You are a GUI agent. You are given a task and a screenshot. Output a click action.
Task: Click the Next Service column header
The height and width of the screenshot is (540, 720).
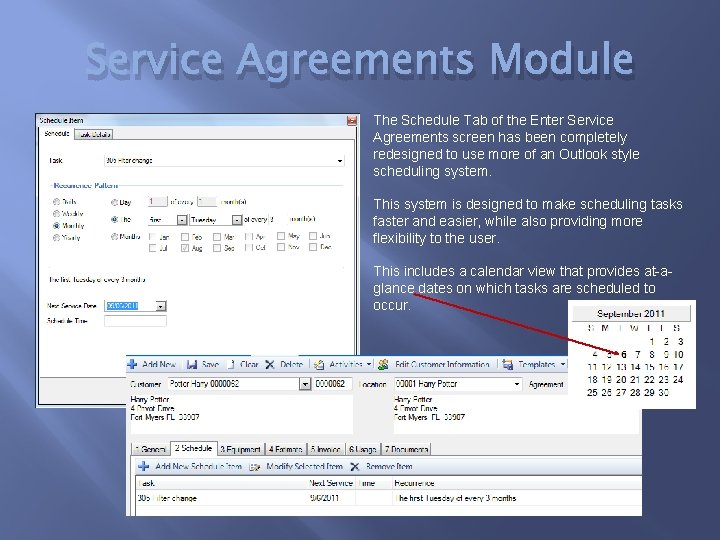(x=331, y=484)
